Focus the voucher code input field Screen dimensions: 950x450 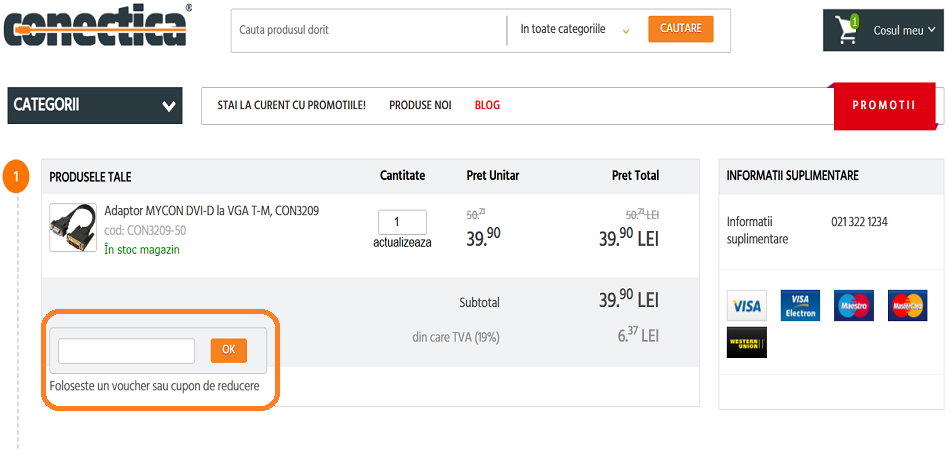coord(126,351)
